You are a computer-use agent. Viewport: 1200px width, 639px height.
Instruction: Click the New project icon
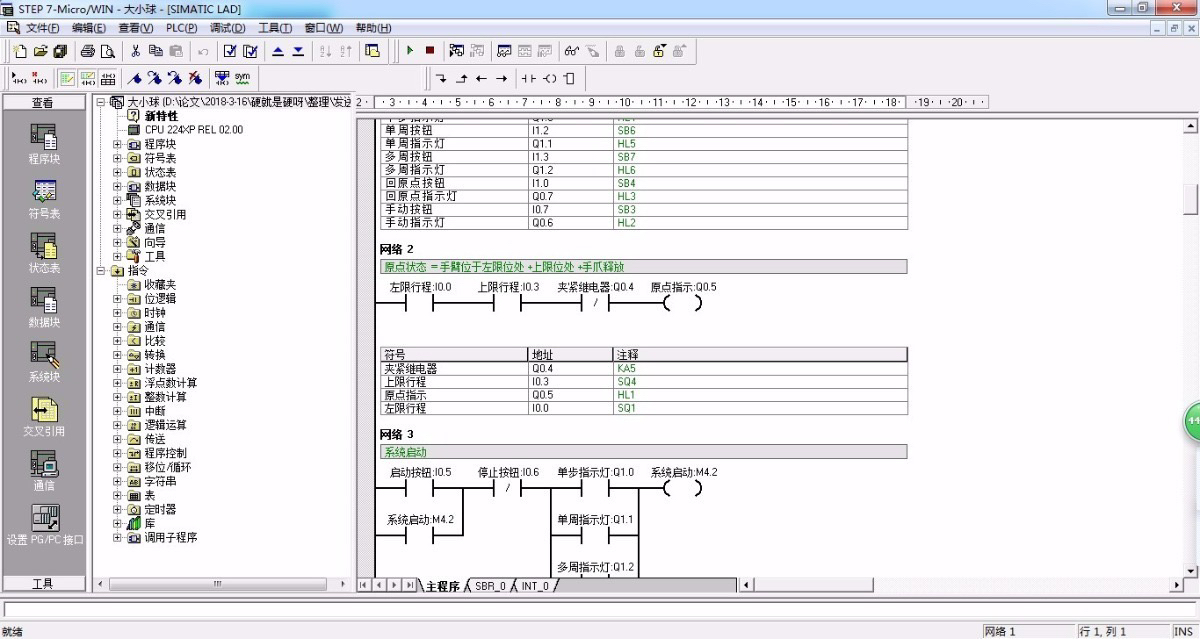[x=19, y=50]
